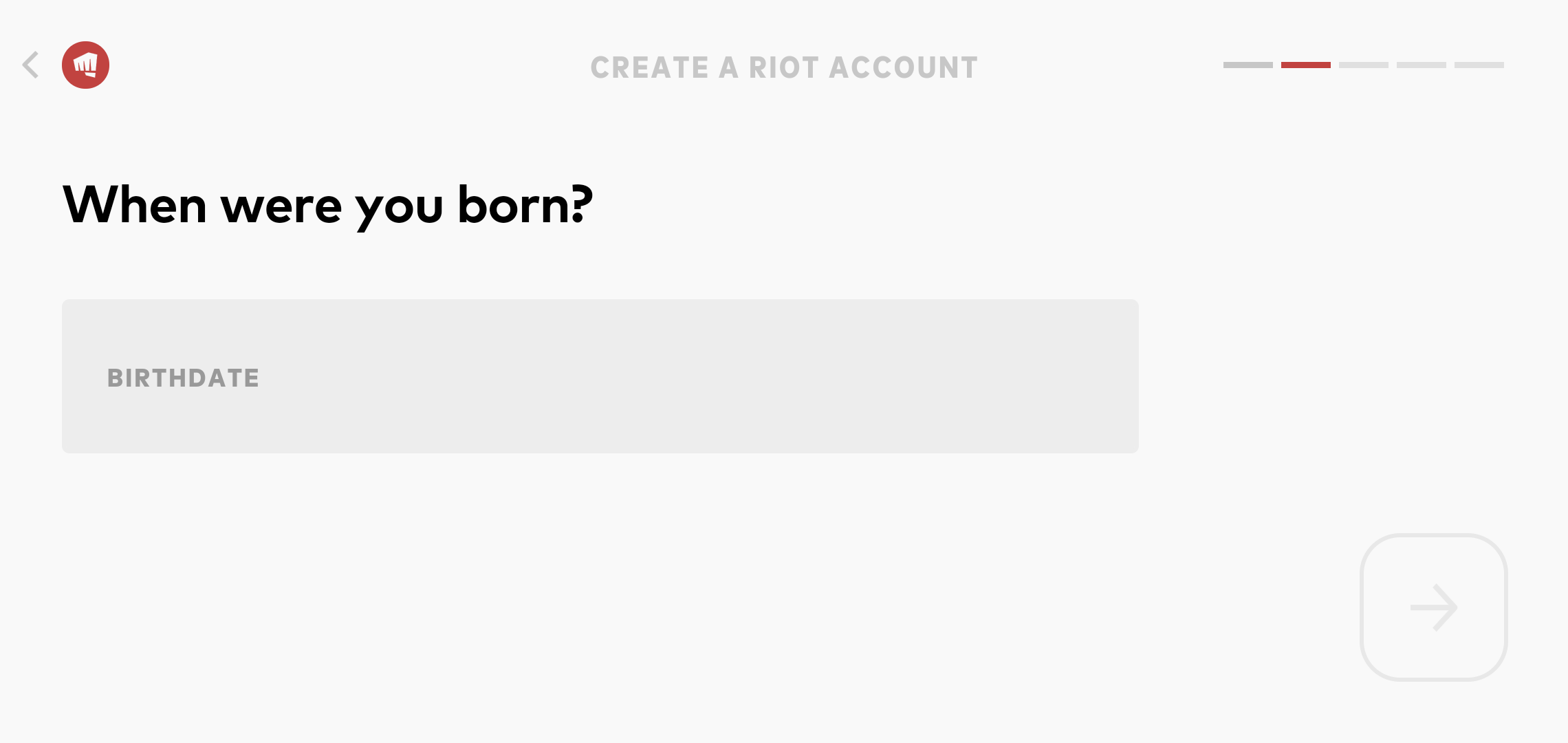Select the fifth and last progress step indicator
The image size is (1568, 743).
1479,65
